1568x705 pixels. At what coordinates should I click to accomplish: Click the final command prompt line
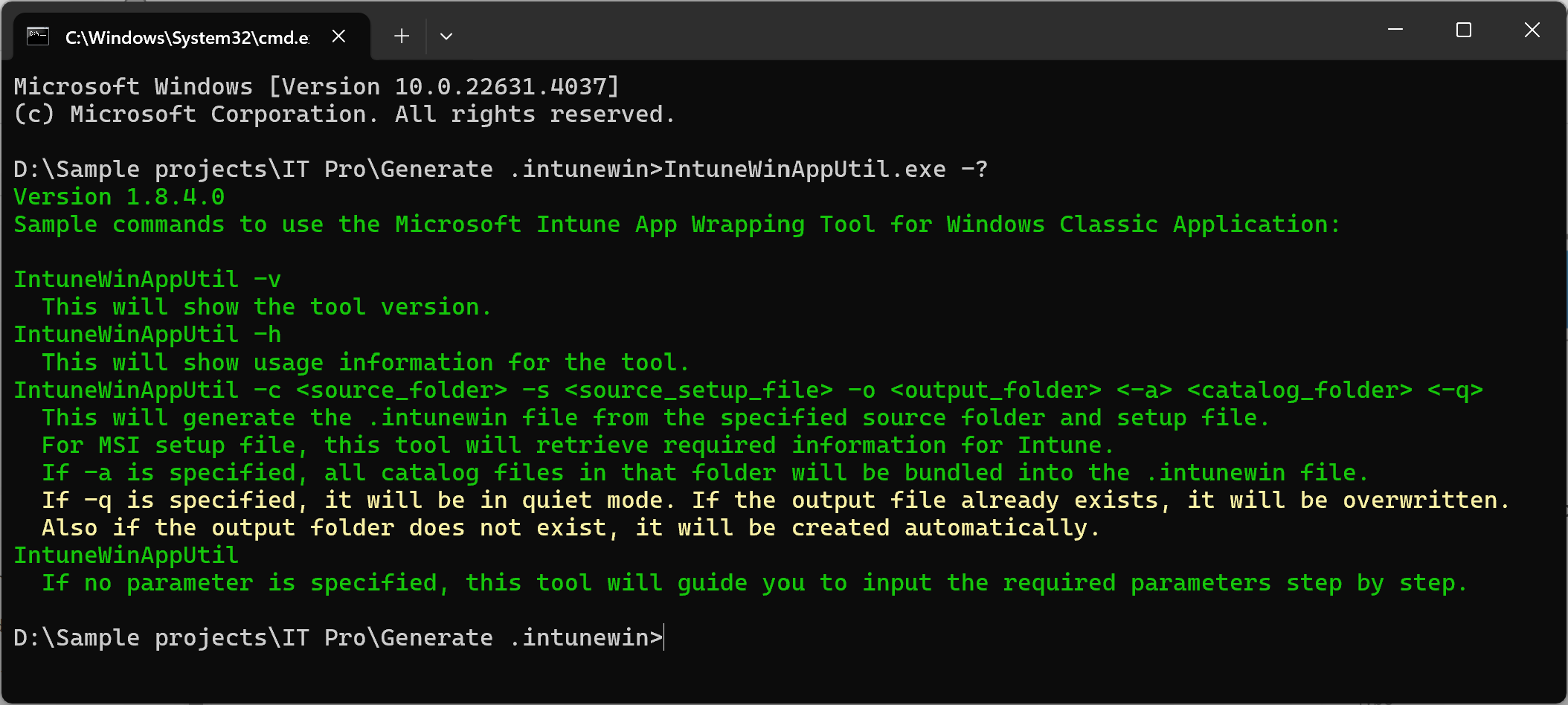click(x=338, y=638)
